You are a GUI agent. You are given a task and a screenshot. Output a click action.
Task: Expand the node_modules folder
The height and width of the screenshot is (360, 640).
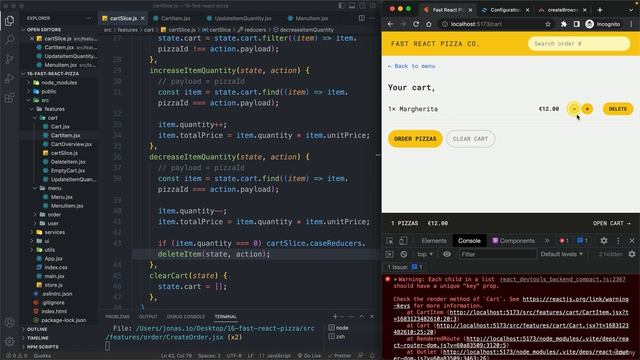pyautogui.click(x=59, y=82)
